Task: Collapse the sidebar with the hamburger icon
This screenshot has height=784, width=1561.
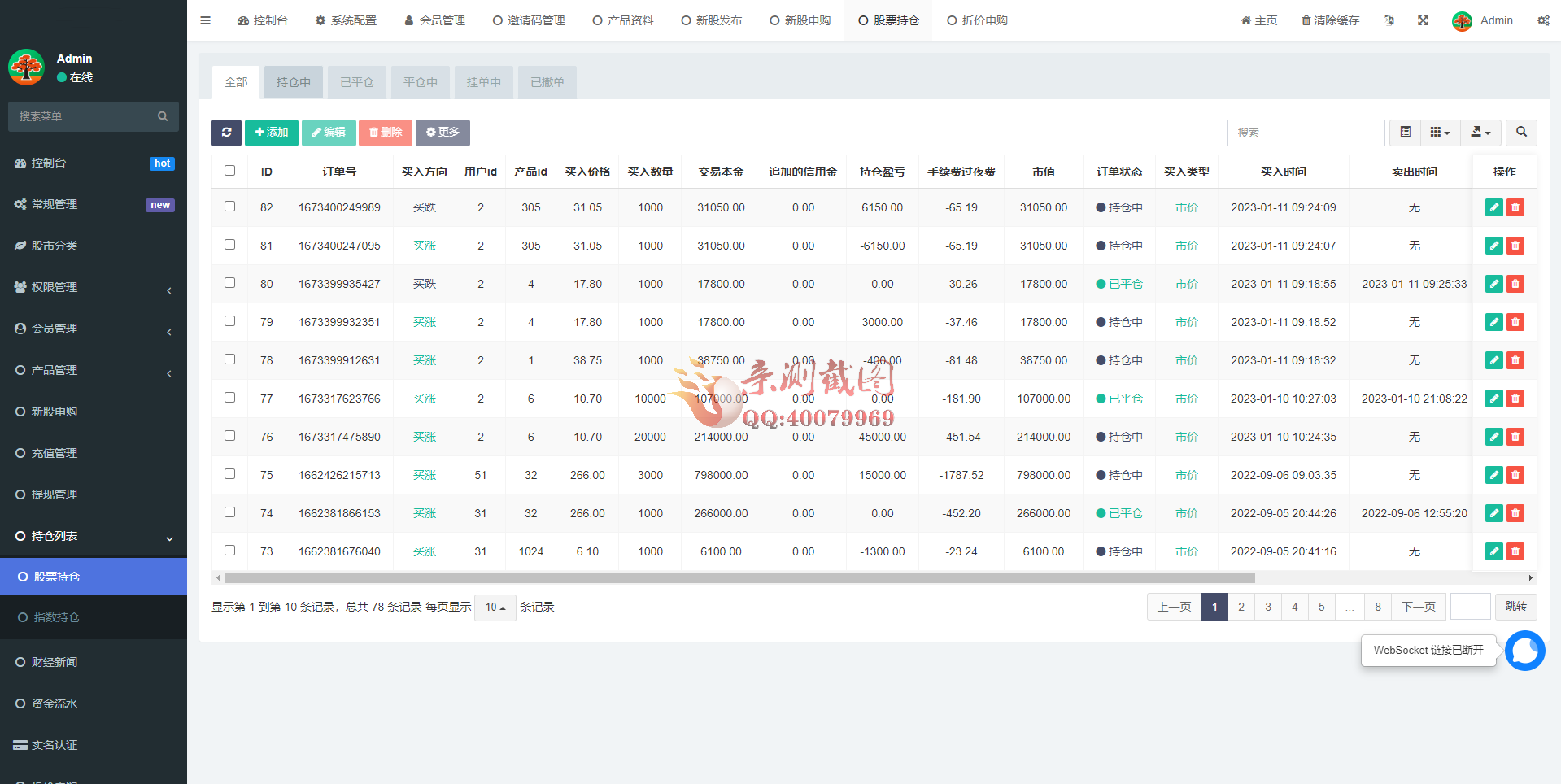Action: 205,20
